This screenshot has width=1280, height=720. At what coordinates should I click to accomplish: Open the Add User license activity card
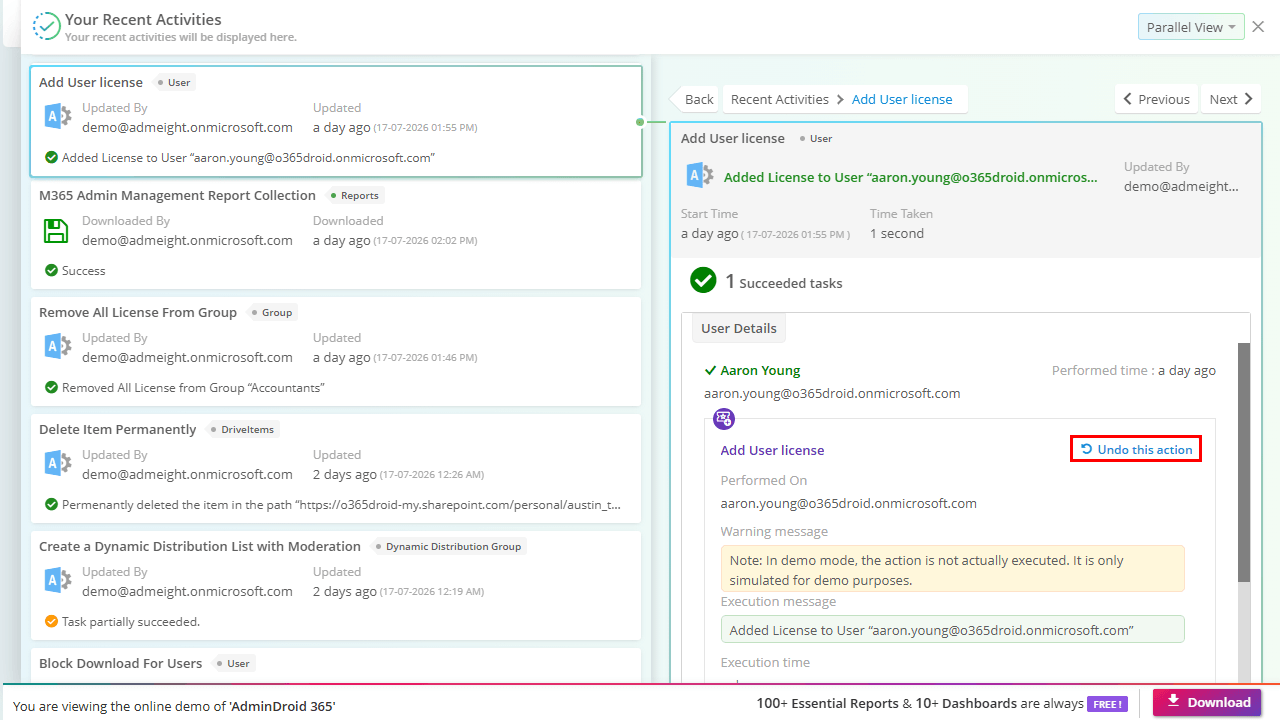pyautogui.click(x=336, y=122)
